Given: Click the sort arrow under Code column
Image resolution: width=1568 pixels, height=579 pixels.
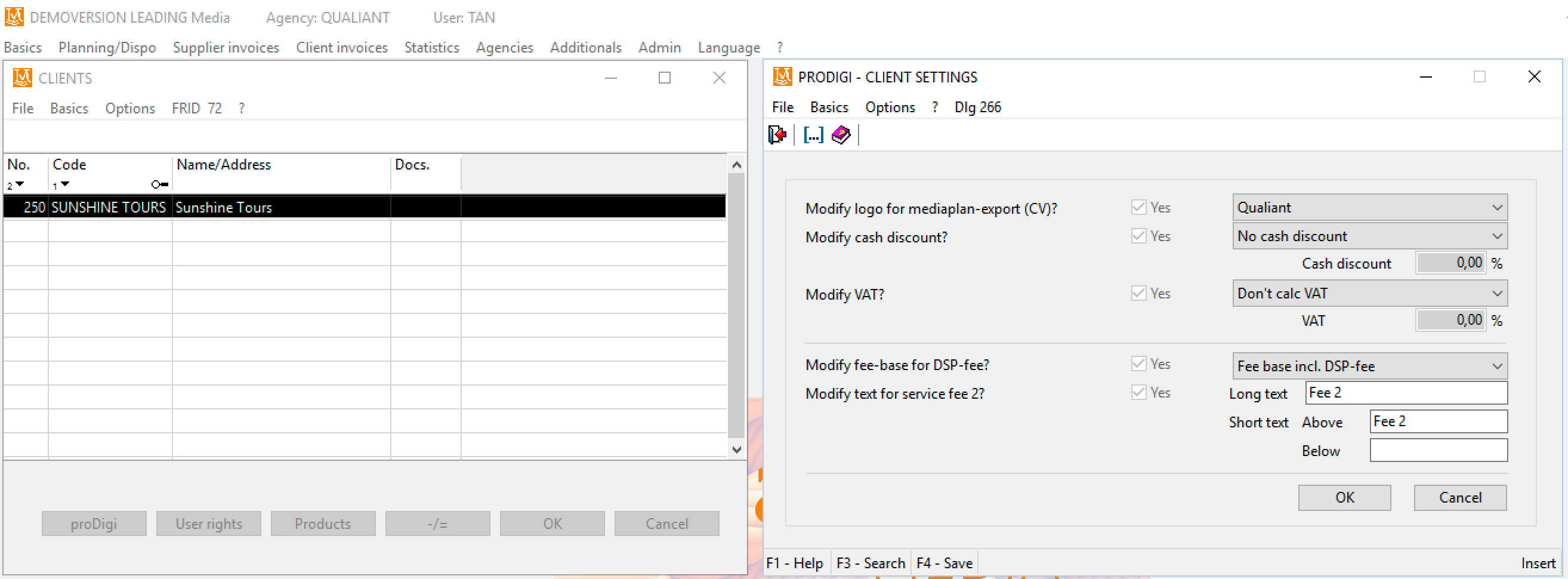Looking at the screenshot, I should (65, 184).
